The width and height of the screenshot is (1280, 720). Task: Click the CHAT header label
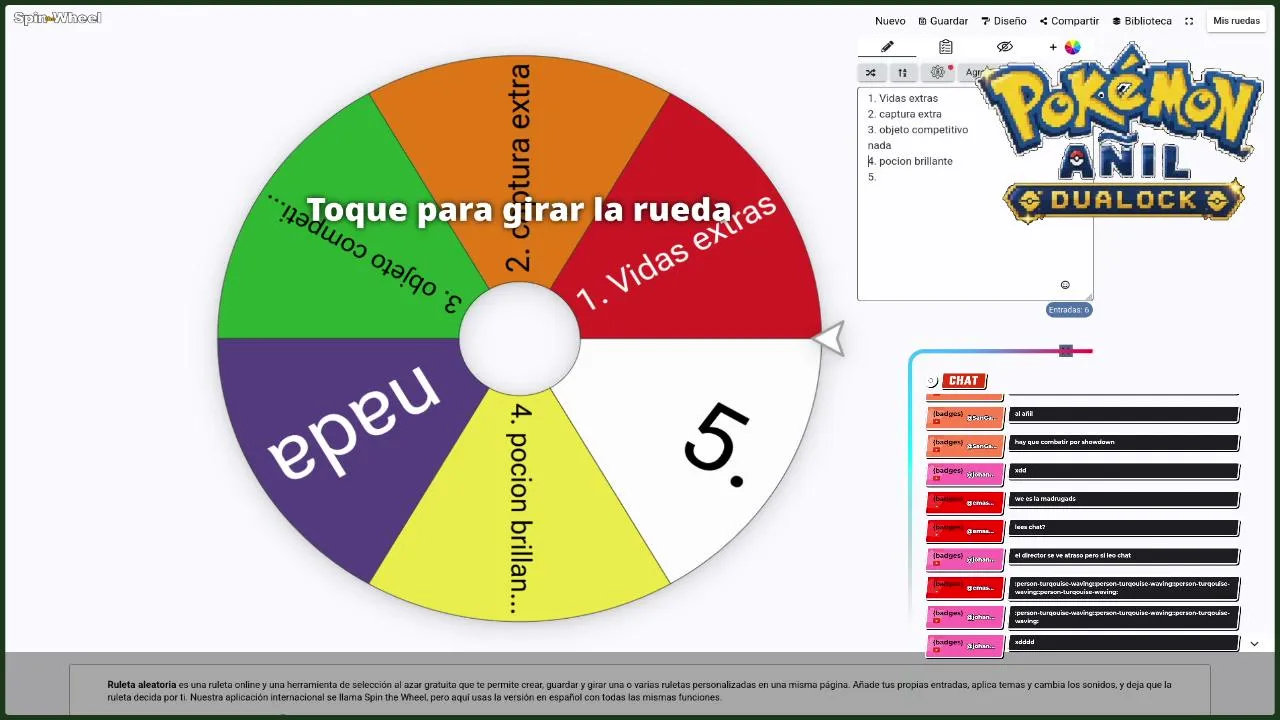click(963, 381)
